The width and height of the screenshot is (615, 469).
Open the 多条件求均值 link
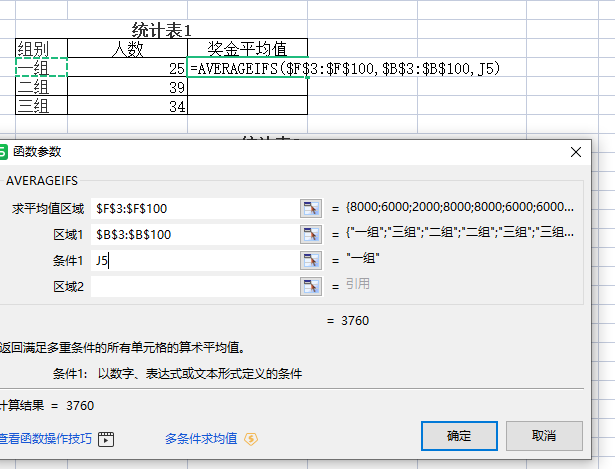(201, 438)
